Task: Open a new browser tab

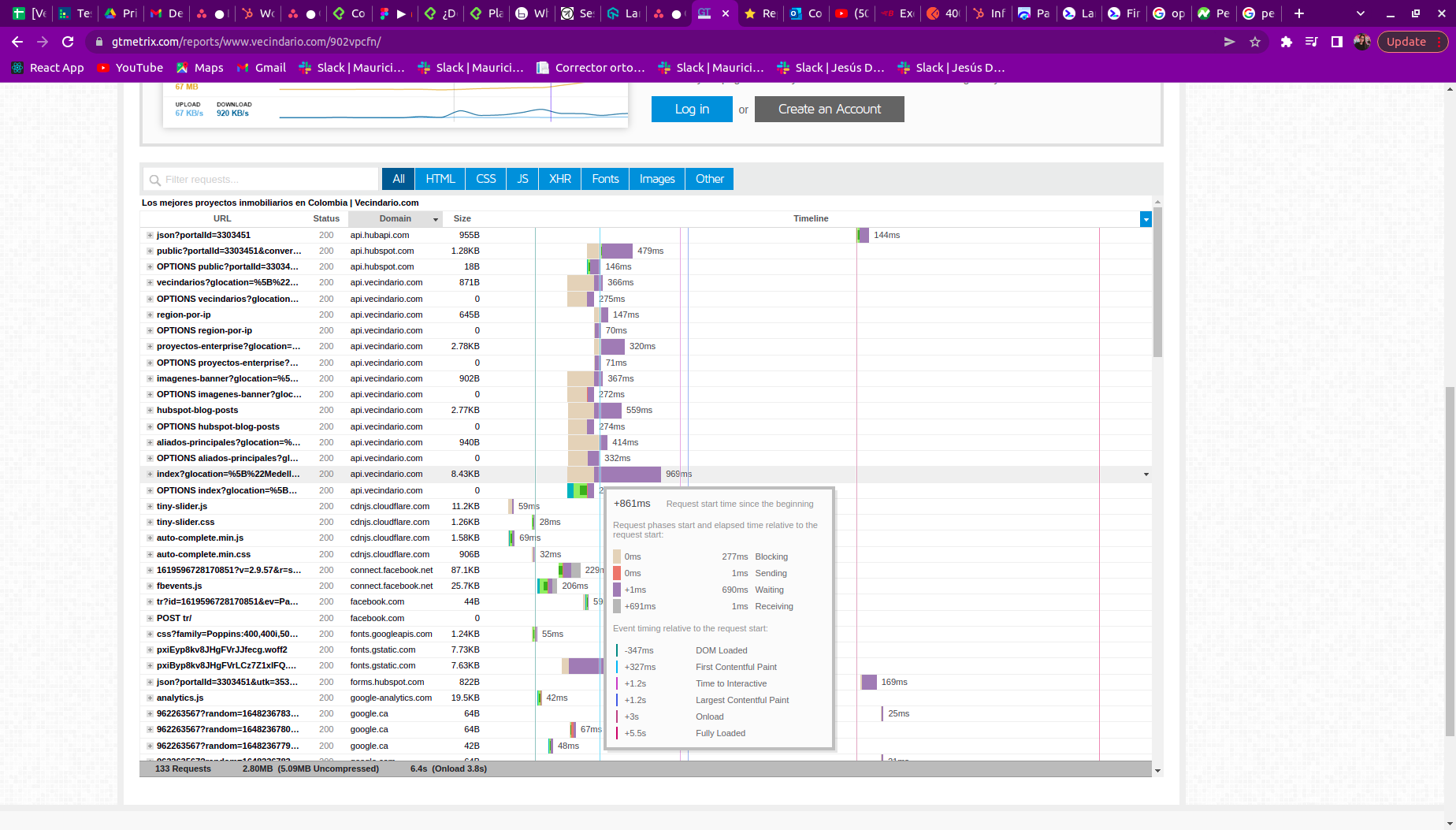Action: 1299,13
